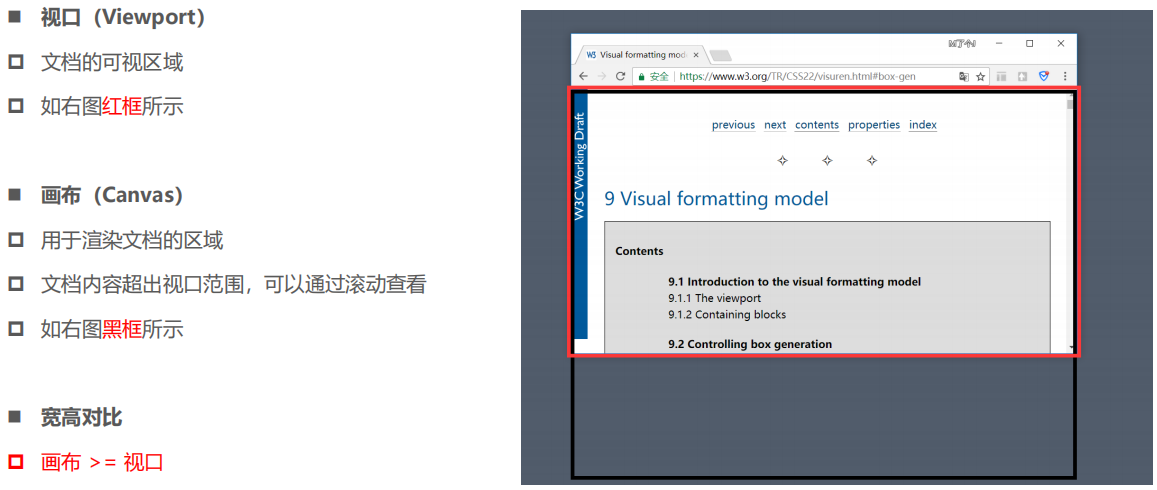Close the Chrome window

pos(1060,44)
